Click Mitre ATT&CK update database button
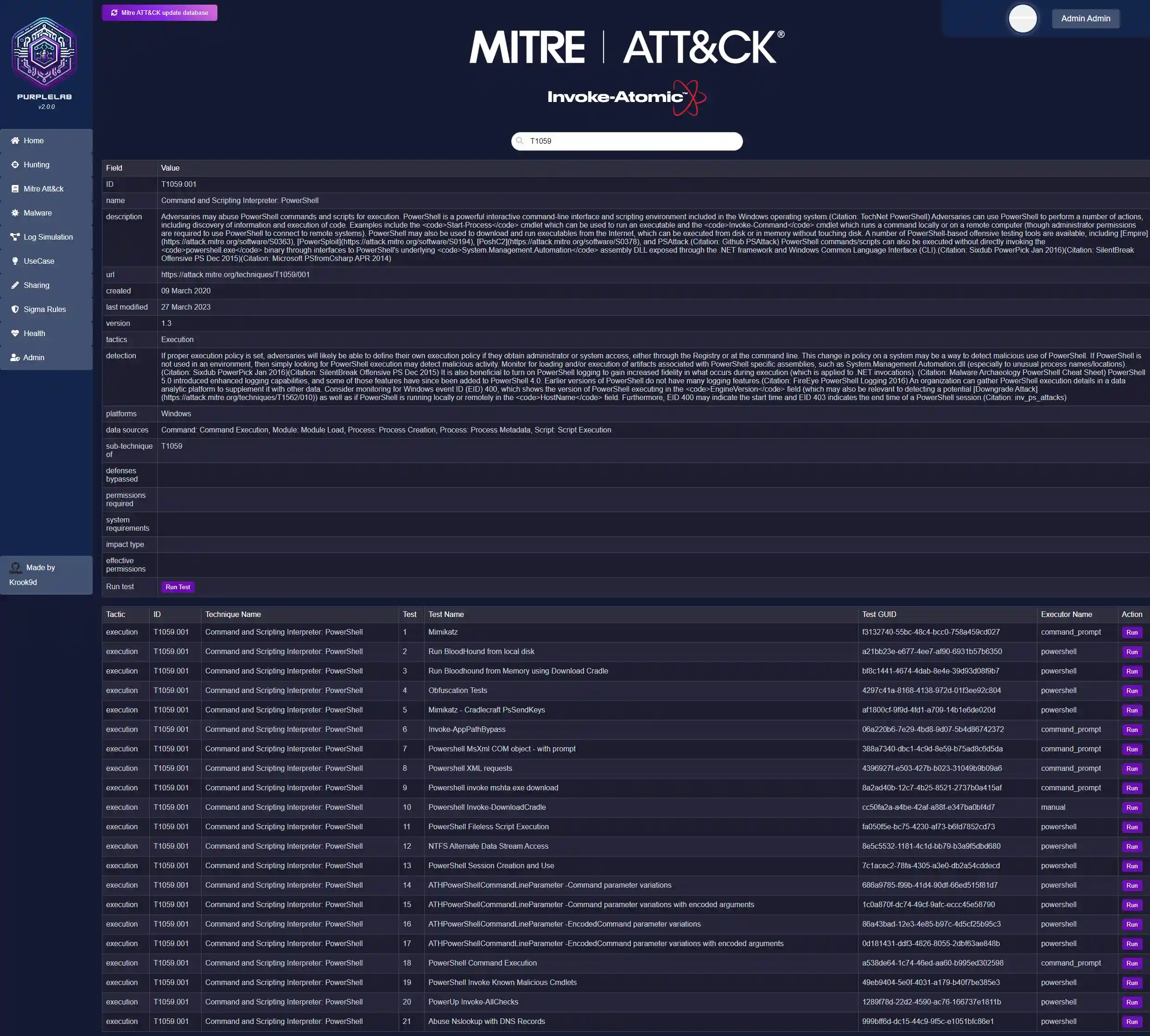This screenshot has width=1150, height=1036. click(x=159, y=12)
